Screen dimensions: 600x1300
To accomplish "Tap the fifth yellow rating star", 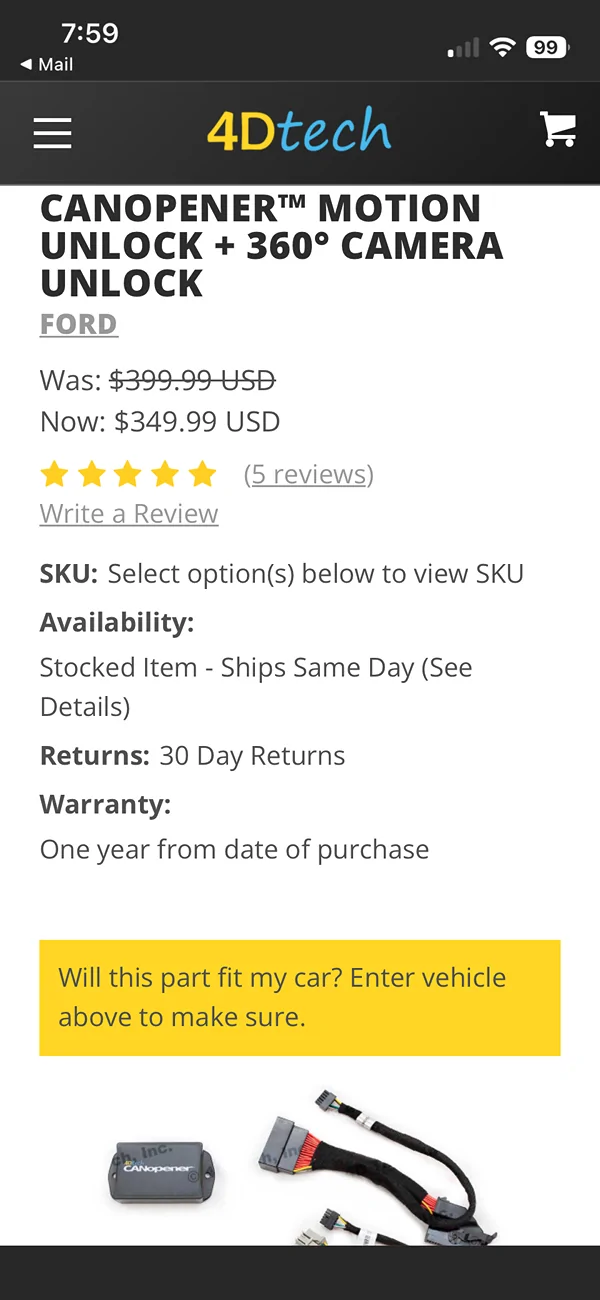I will tap(203, 474).
